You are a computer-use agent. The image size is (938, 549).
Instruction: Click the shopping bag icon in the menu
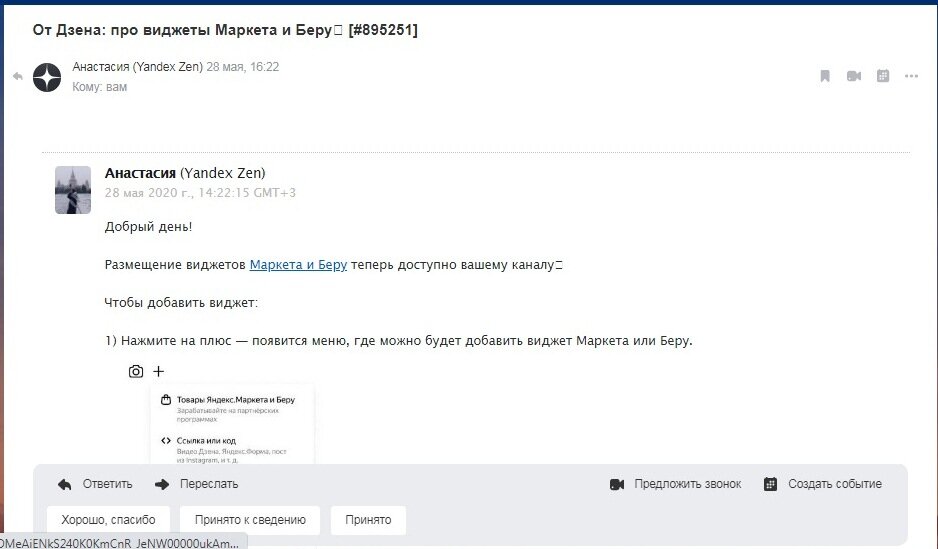166,399
